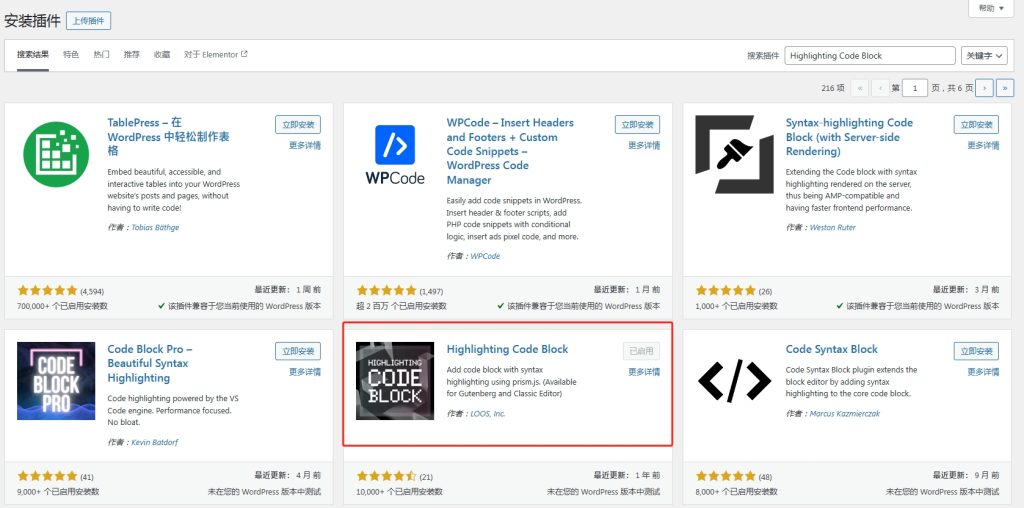Install TablePress with 立即安装 button
The height and width of the screenshot is (508, 1024).
298,125
